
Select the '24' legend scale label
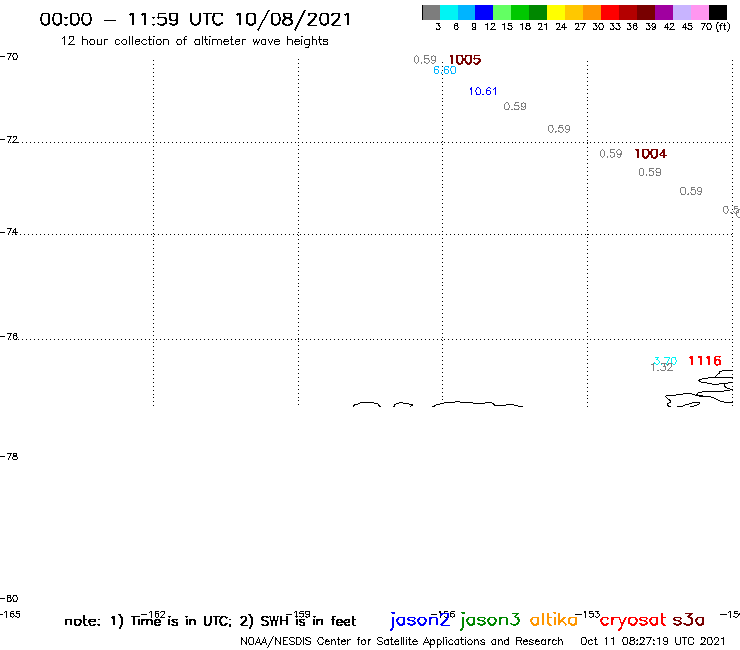[x=561, y=27]
